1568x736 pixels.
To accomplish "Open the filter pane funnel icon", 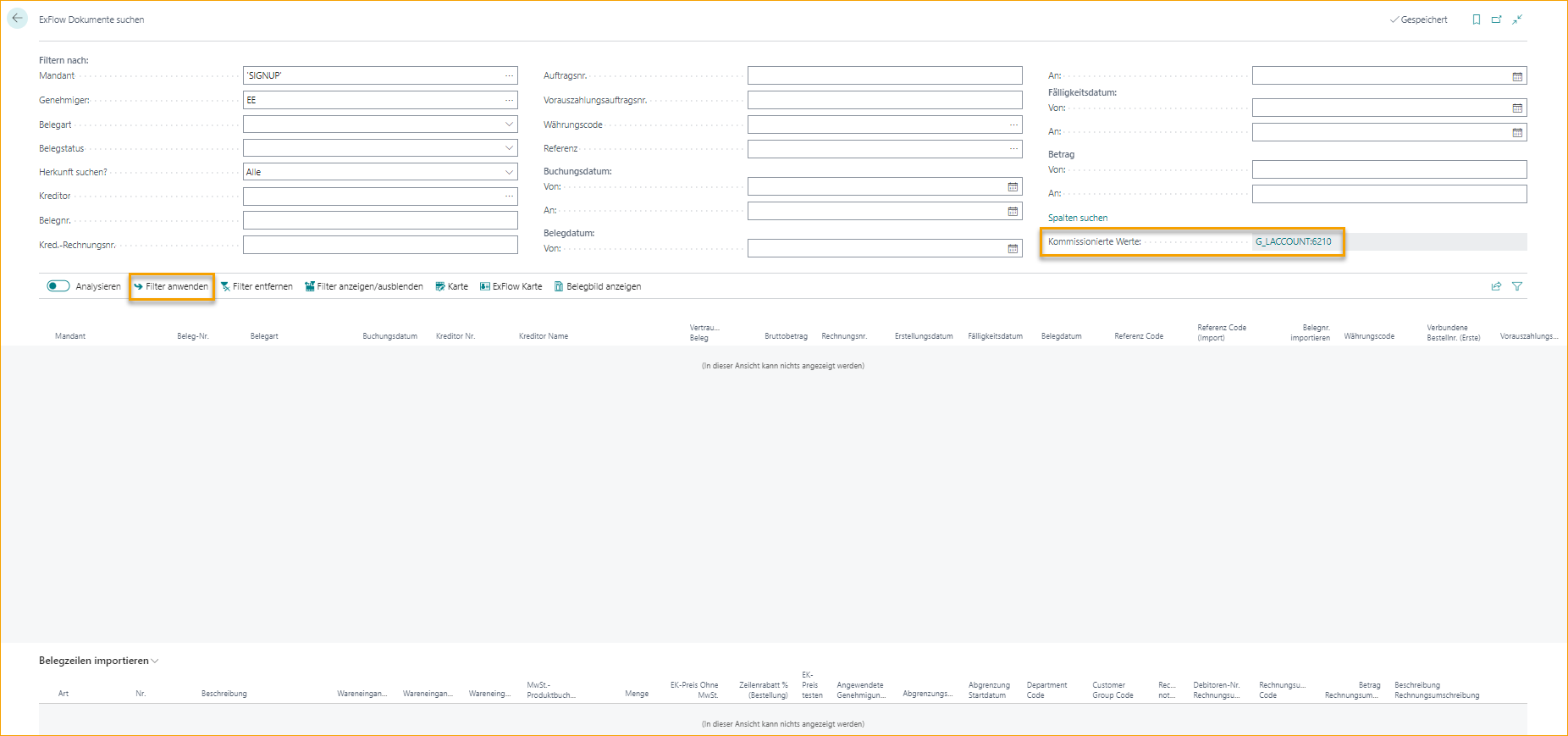I will (x=1517, y=286).
